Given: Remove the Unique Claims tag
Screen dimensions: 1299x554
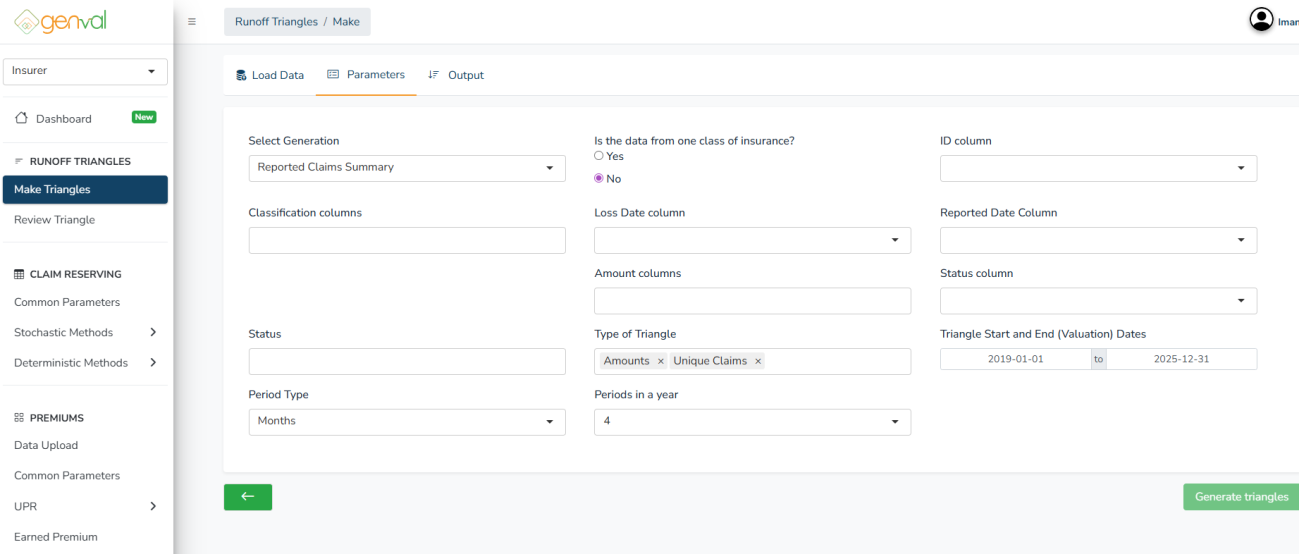Looking at the screenshot, I should pyautogui.click(x=758, y=361).
